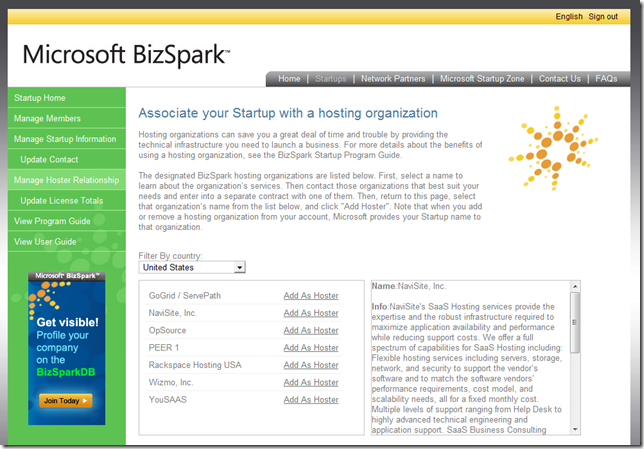Screen dimensions: 644x449
Task: Click the BizSparkDB Get visible banner
Action: (x=67, y=348)
